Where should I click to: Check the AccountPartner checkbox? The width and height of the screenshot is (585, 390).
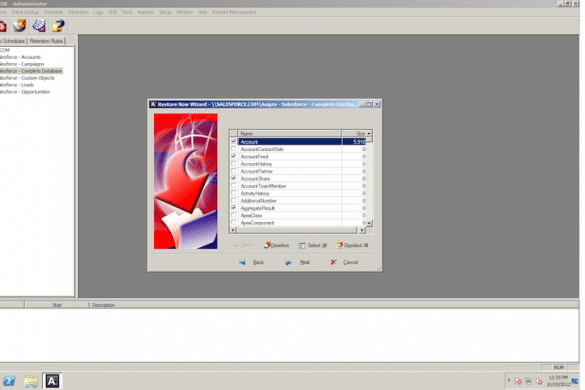234,171
